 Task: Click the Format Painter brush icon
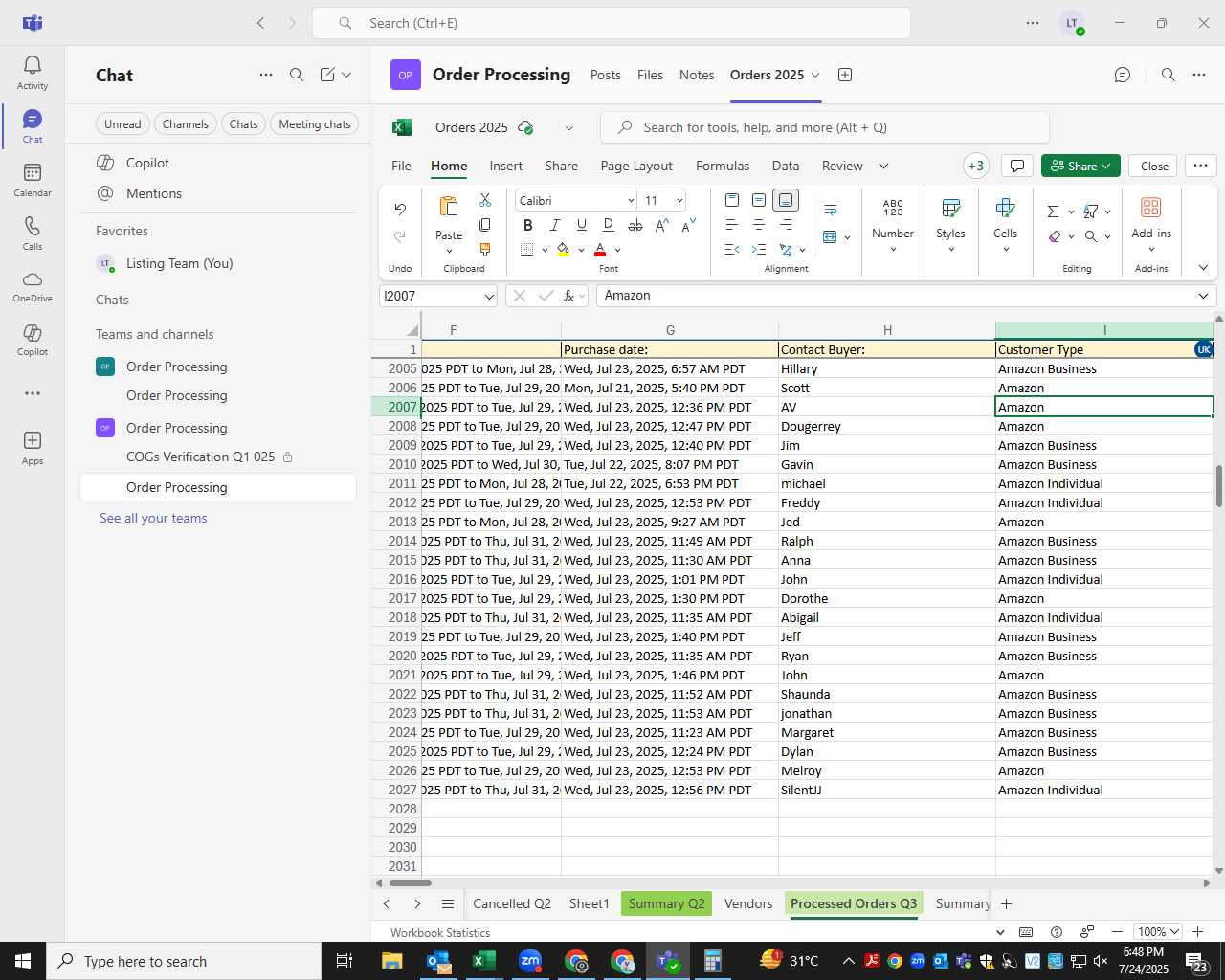tap(485, 249)
